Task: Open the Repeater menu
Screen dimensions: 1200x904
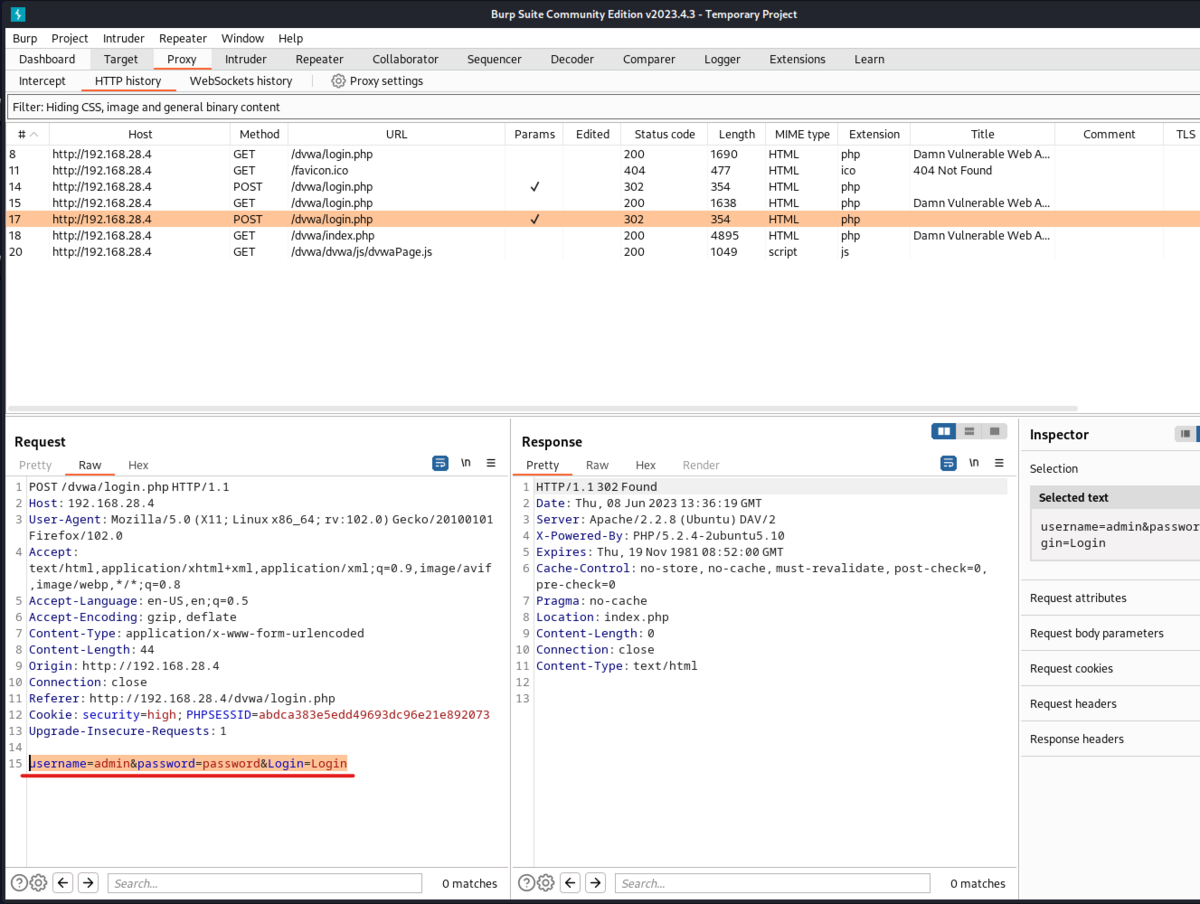Action: tap(183, 38)
